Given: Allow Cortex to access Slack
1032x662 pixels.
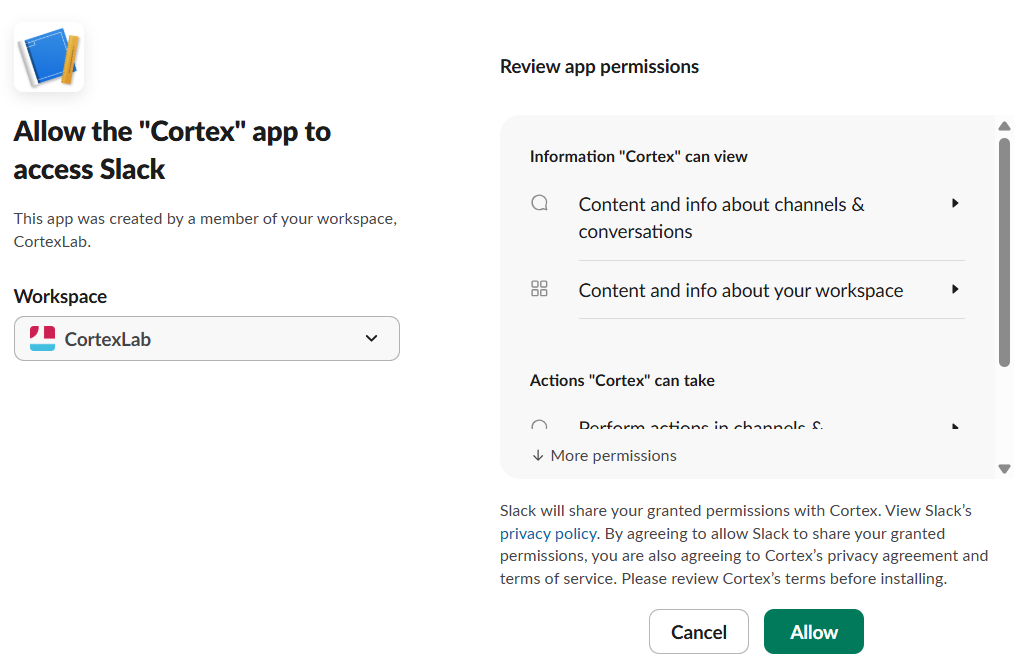Looking at the screenshot, I should pyautogui.click(x=814, y=632).
